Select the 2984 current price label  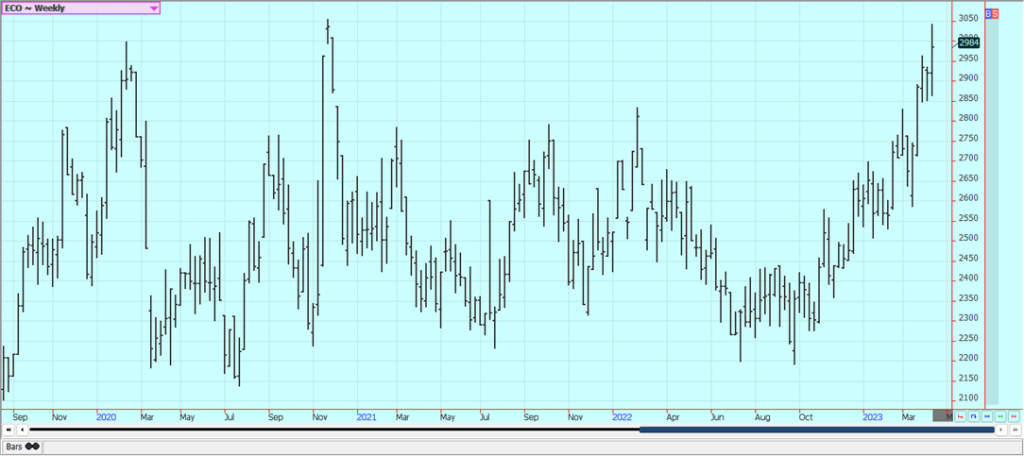tap(969, 43)
